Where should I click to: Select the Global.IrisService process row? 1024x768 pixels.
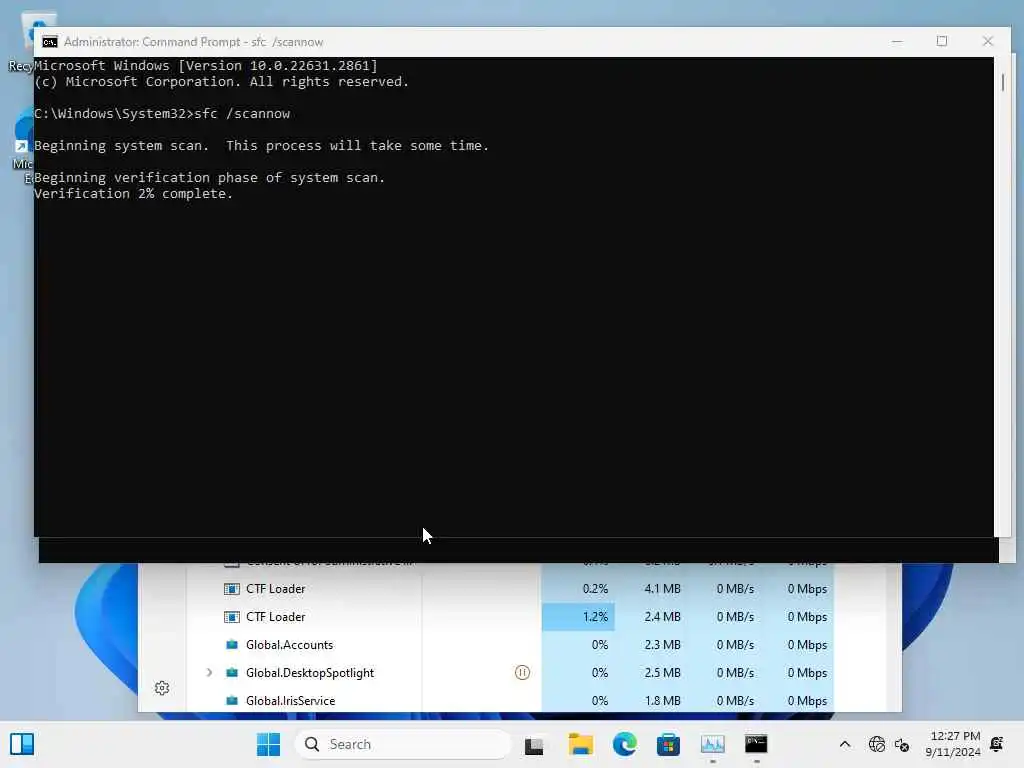coord(510,701)
